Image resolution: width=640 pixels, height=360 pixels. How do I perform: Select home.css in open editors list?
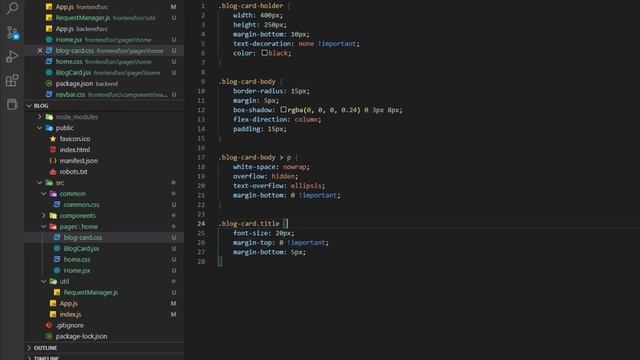coord(104,62)
